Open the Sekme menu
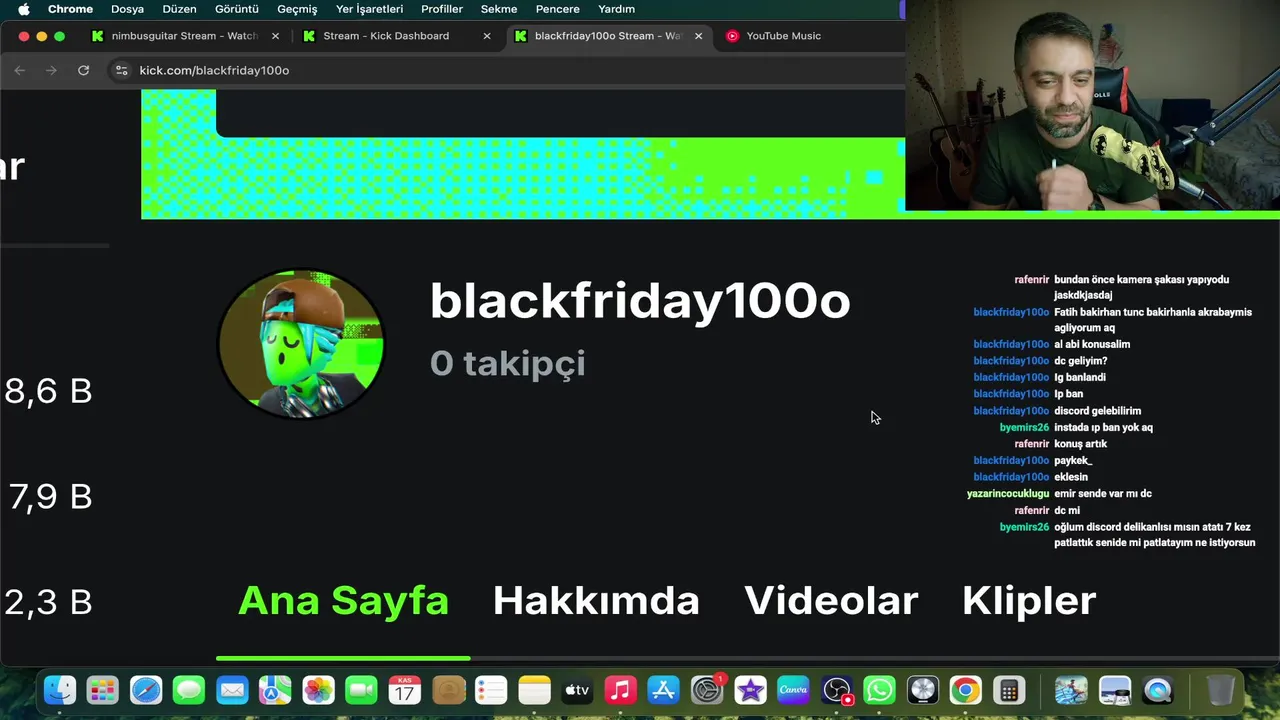 coord(499,9)
